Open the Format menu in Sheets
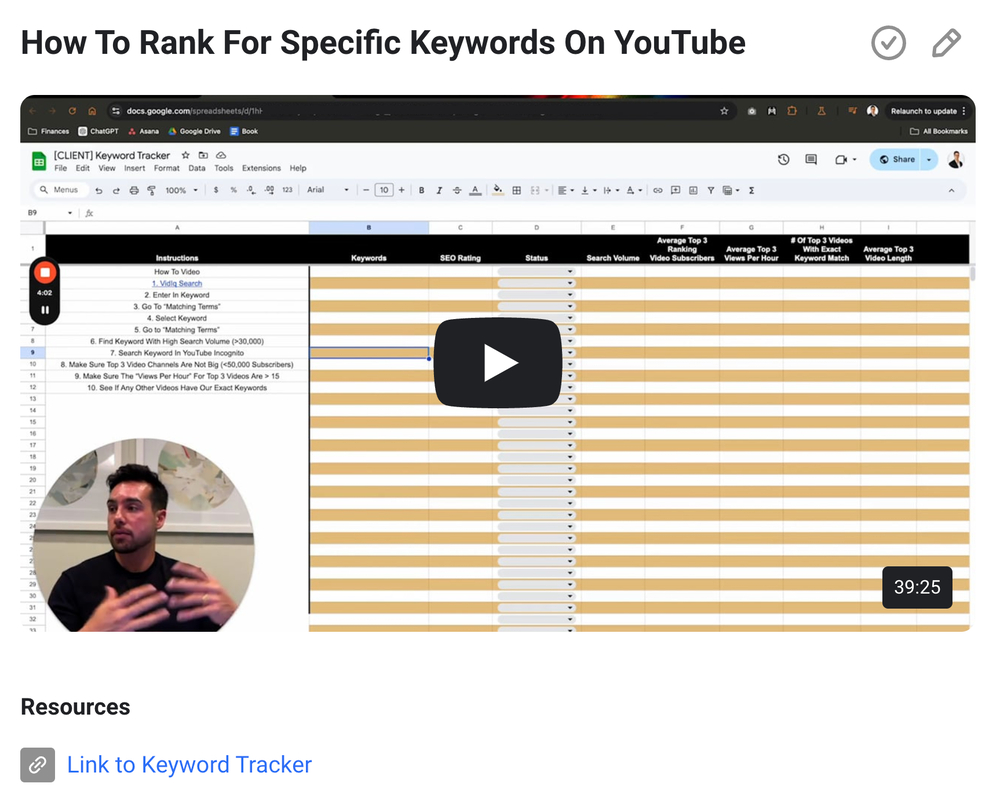The image size is (1000, 798). pos(166,168)
